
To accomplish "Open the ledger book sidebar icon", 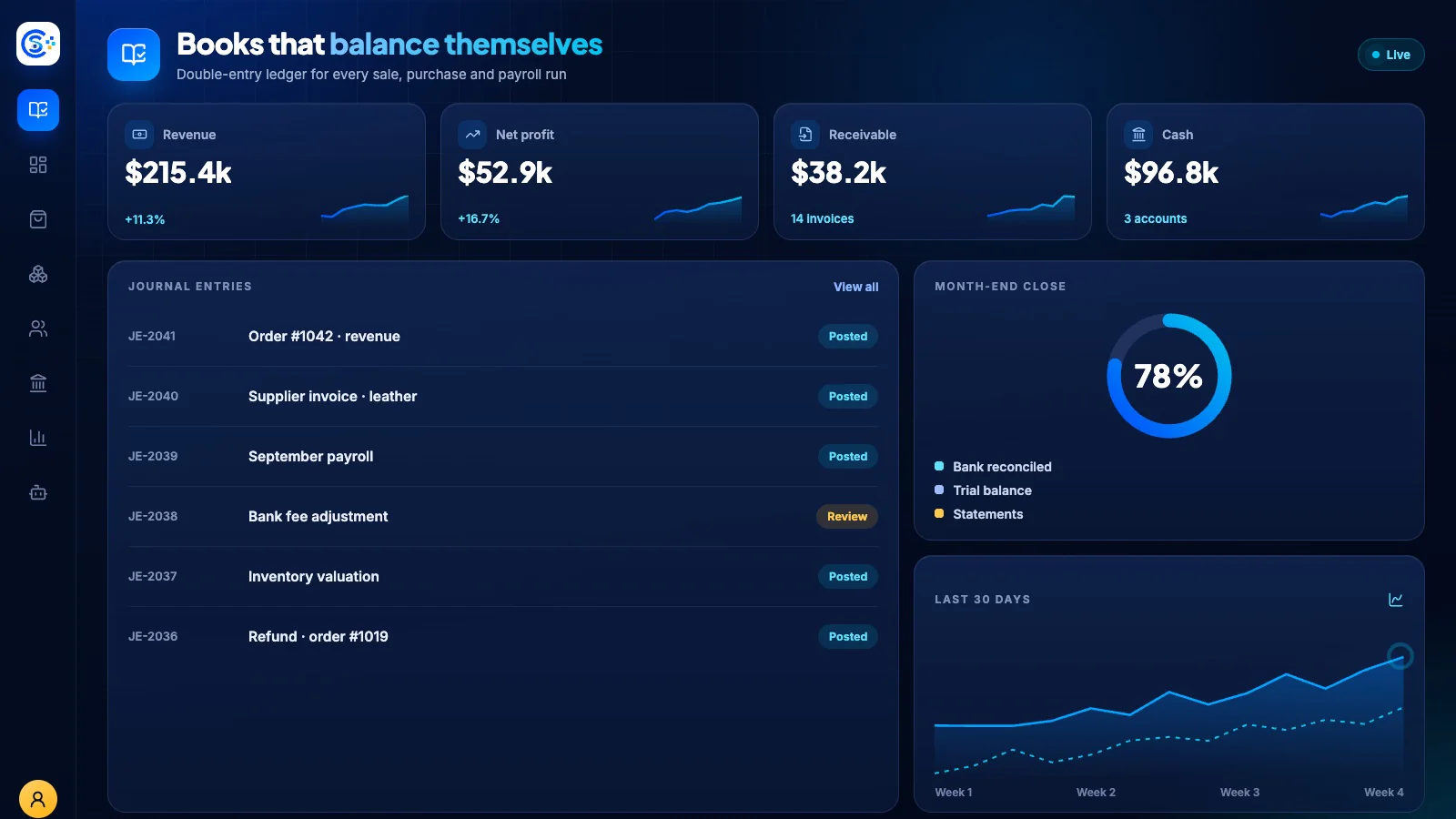I will pyautogui.click(x=38, y=110).
